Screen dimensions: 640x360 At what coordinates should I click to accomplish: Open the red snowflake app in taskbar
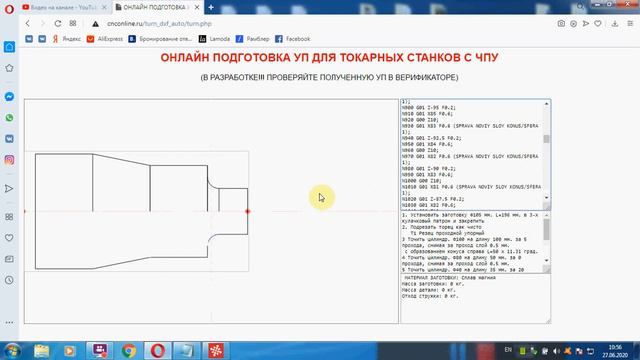click(x=216, y=351)
